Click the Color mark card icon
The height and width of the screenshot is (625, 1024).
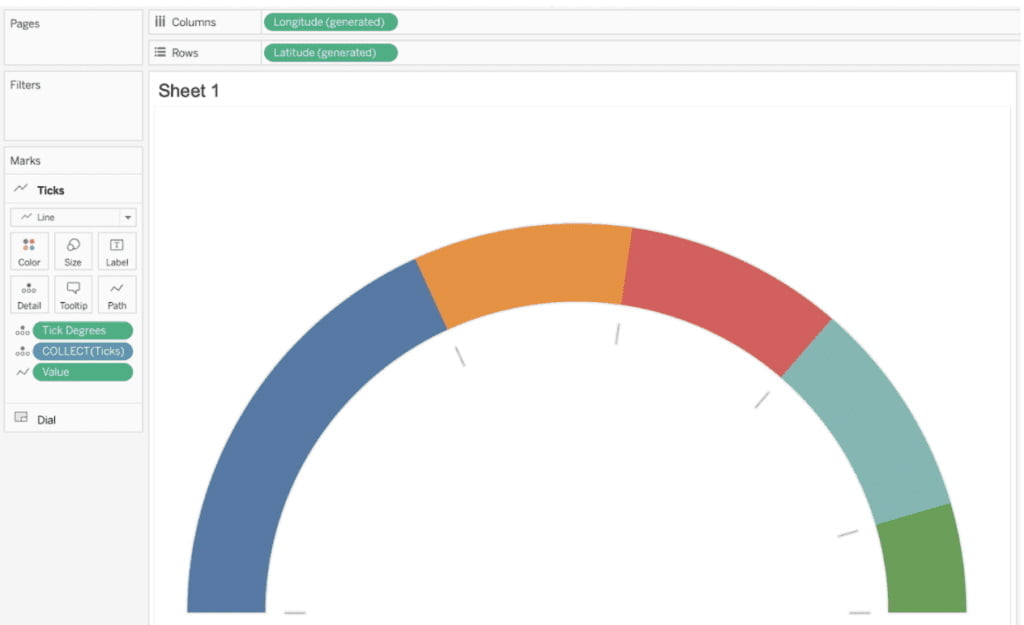pyautogui.click(x=29, y=251)
